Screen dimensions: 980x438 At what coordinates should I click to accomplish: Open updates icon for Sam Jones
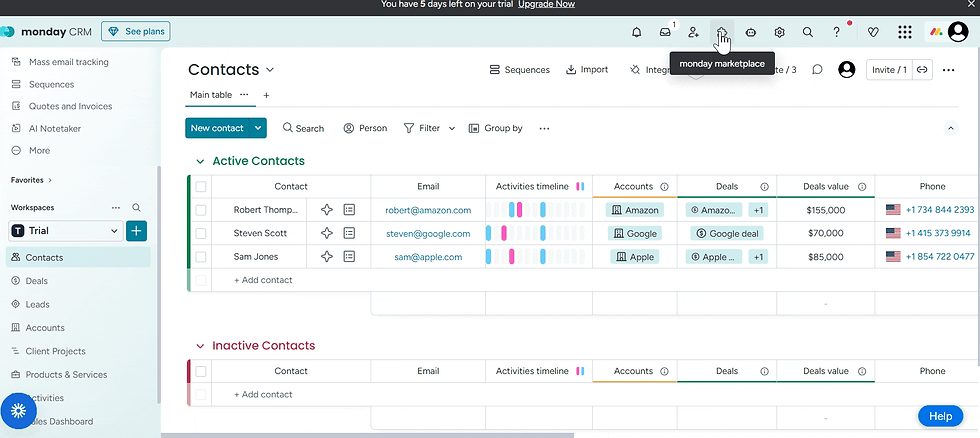point(349,256)
